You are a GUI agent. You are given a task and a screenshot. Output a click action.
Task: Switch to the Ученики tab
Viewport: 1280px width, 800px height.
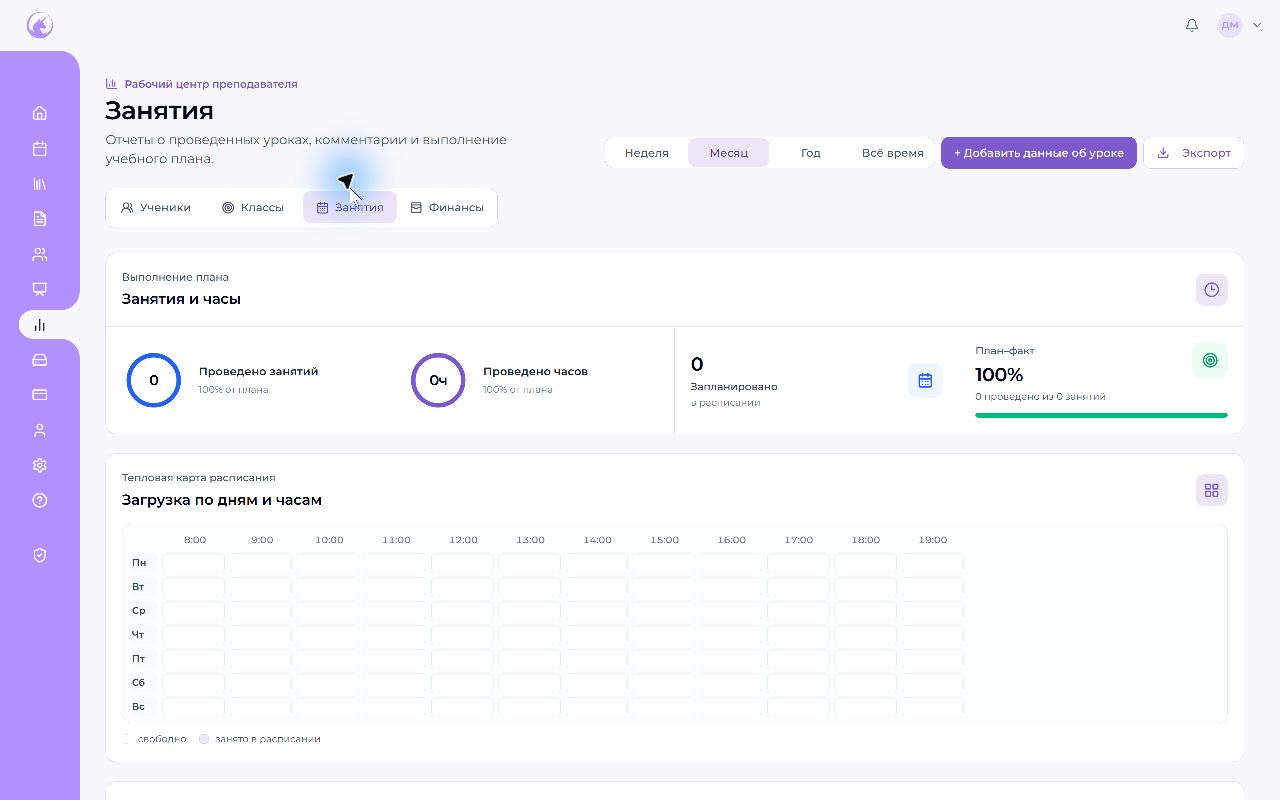coord(156,208)
